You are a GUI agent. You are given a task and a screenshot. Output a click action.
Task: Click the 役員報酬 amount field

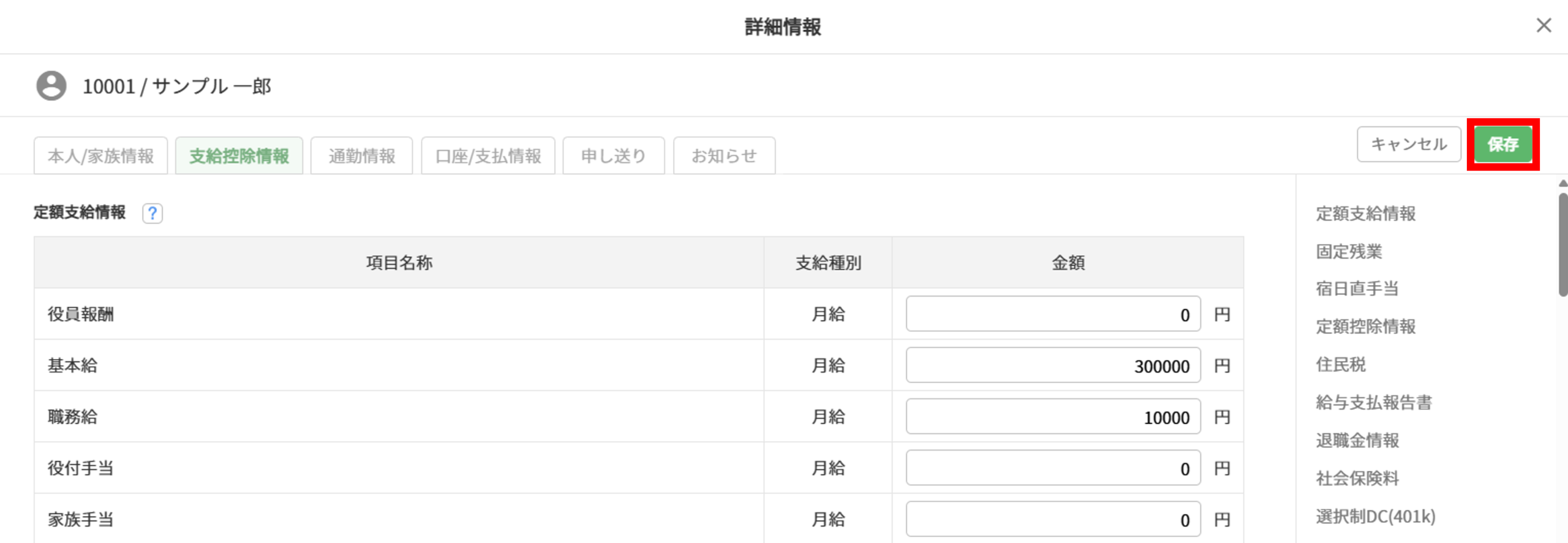pos(1052,314)
